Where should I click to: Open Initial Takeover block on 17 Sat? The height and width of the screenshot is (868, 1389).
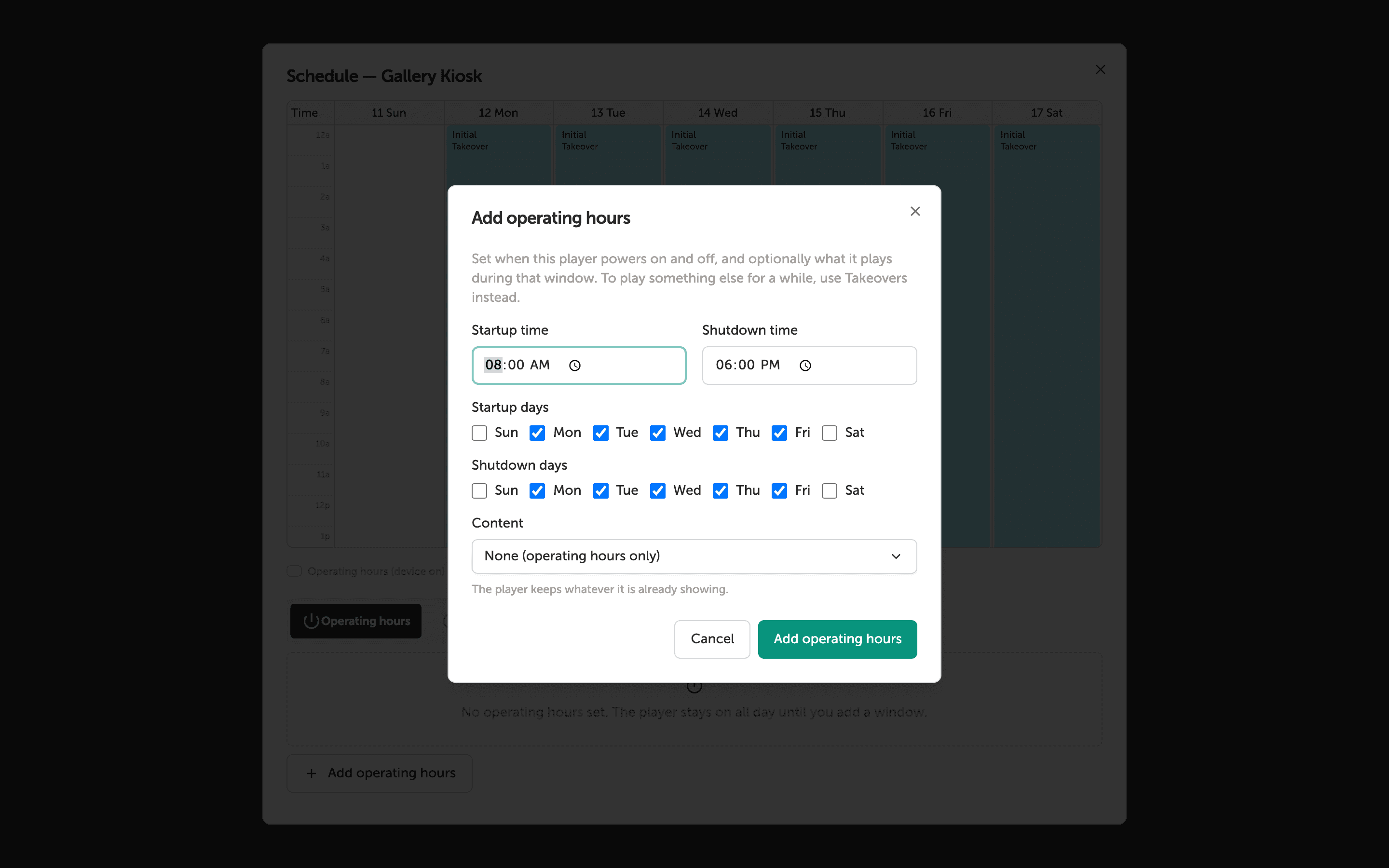[x=1047, y=336]
